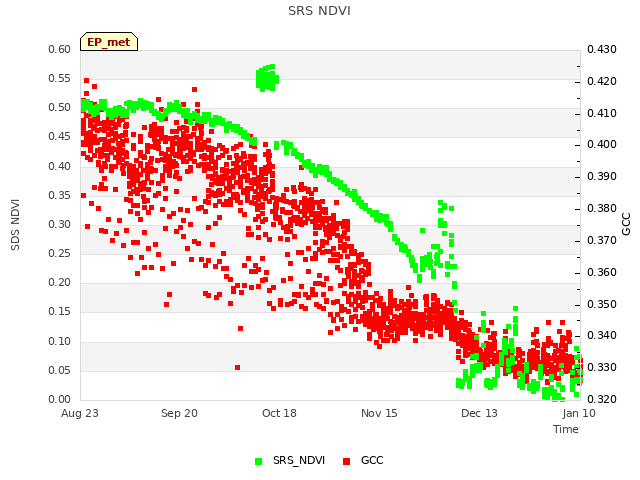
Task: Click the 0.370 right axis value
Action: coord(602,240)
